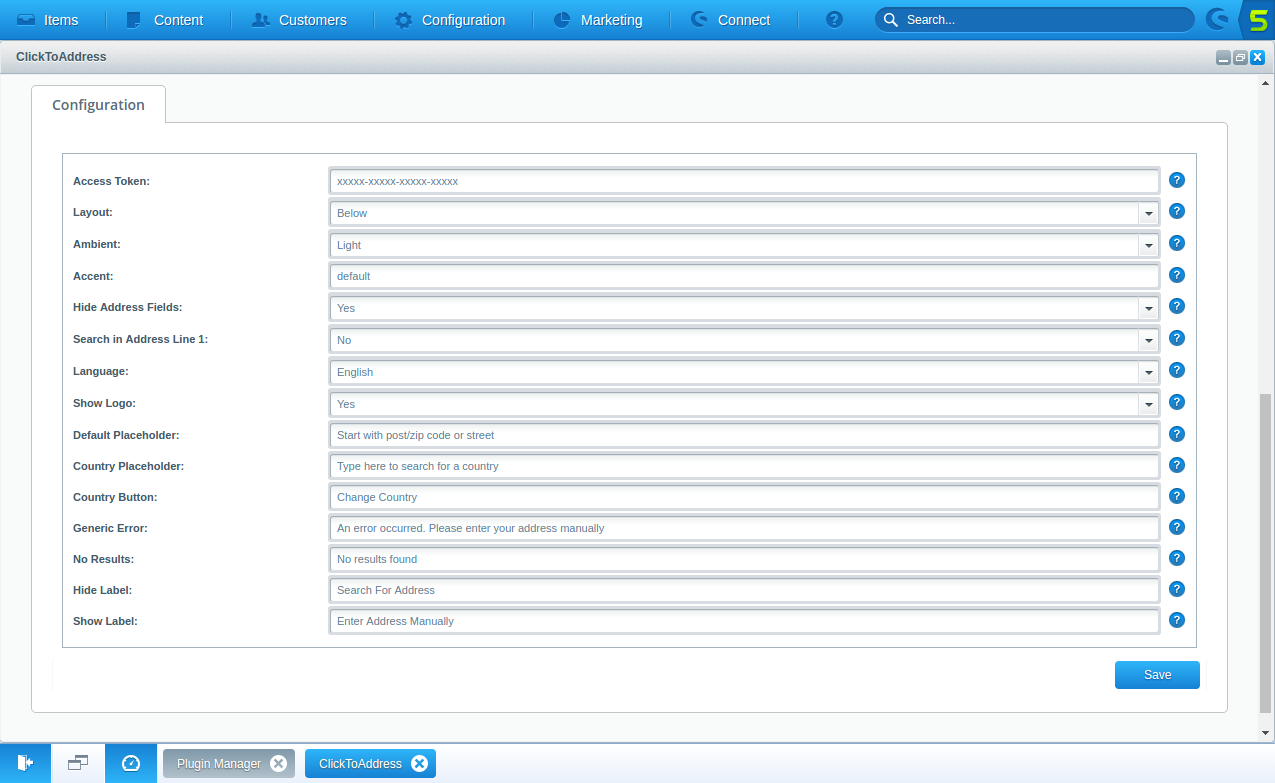Click the dashboard gauge icon in taskbar

(x=131, y=763)
